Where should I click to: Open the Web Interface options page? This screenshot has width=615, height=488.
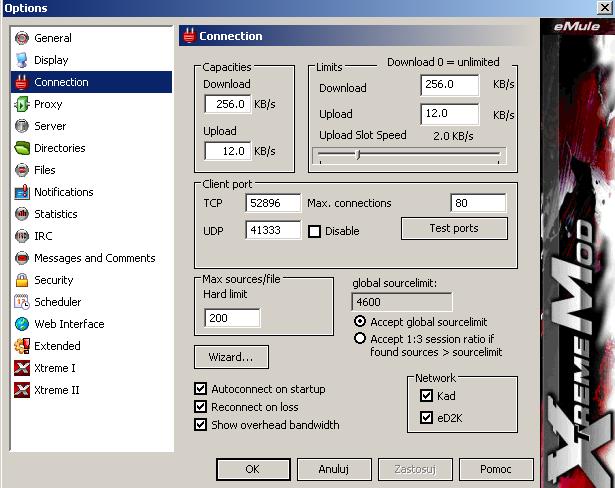click(91, 324)
